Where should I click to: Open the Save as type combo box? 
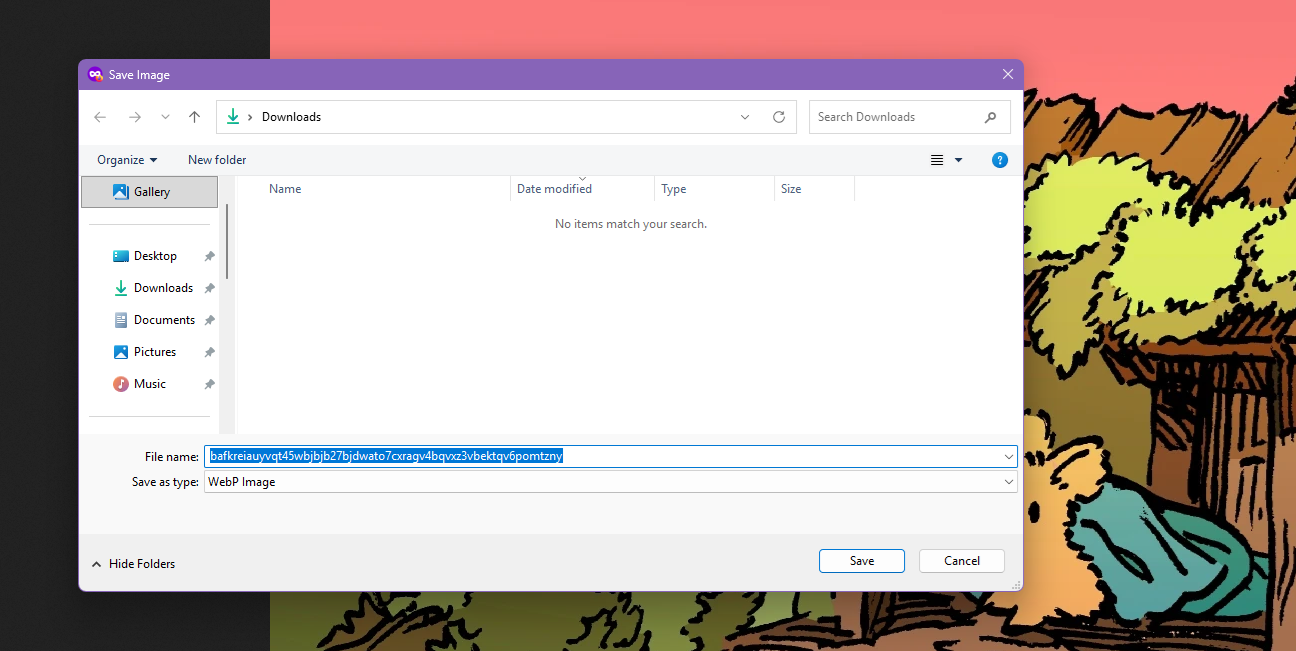click(x=610, y=482)
